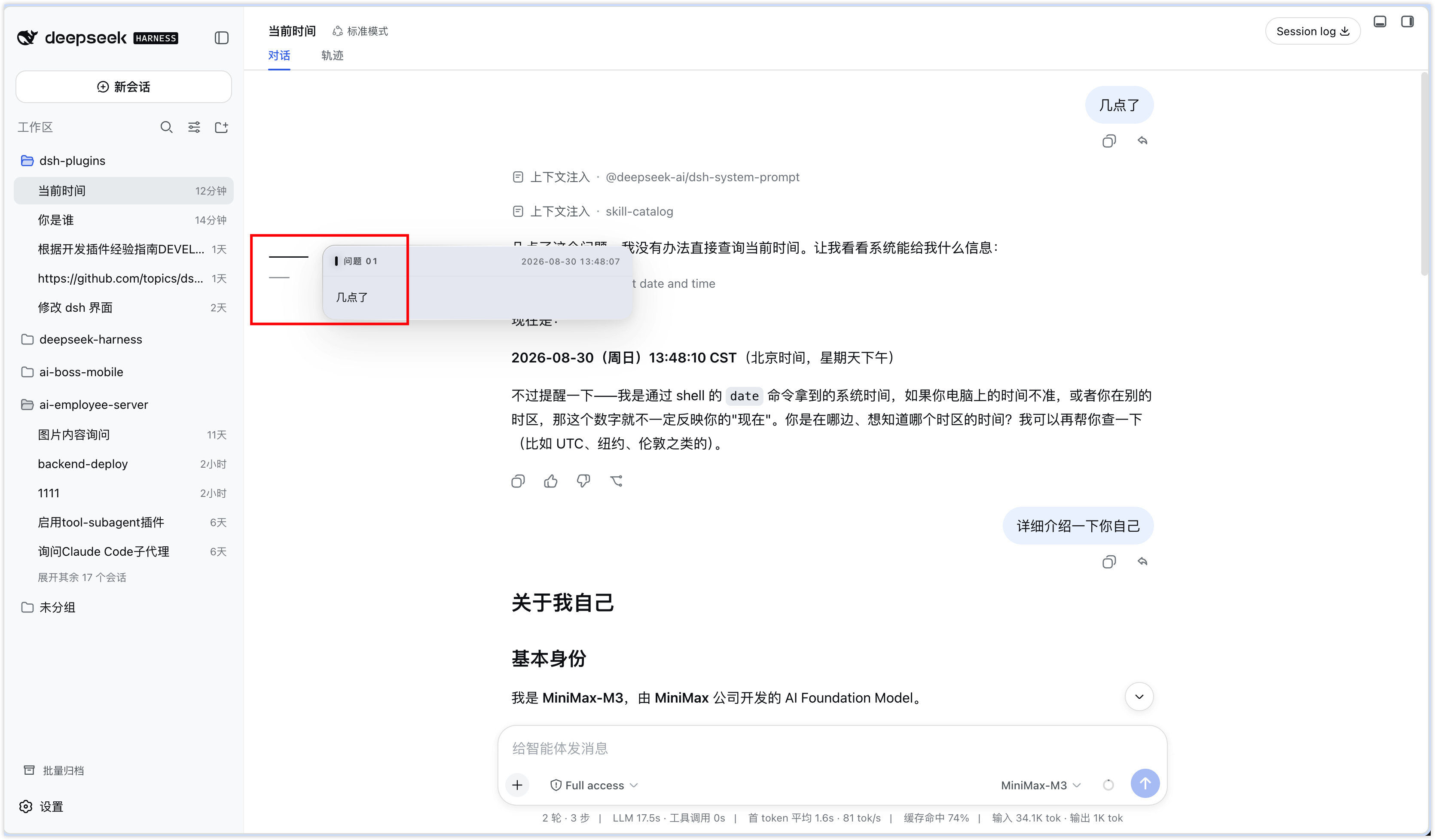The width and height of the screenshot is (1435, 840).
Task: Open workspace filter settings icon
Action: coord(194,128)
